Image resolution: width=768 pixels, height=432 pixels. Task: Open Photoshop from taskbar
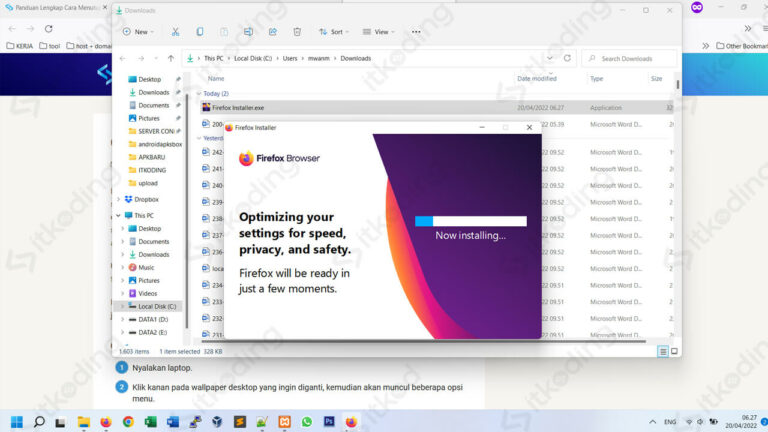click(x=329, y=422)
